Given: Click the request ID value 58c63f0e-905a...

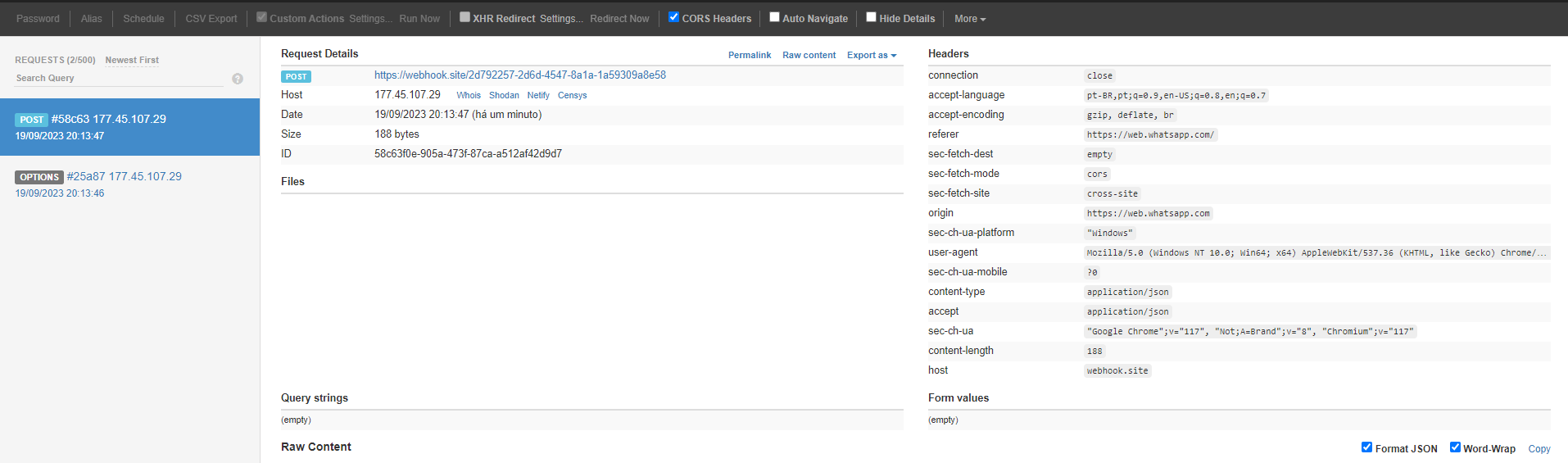Looking at the screenshot, I should (469, 153).
